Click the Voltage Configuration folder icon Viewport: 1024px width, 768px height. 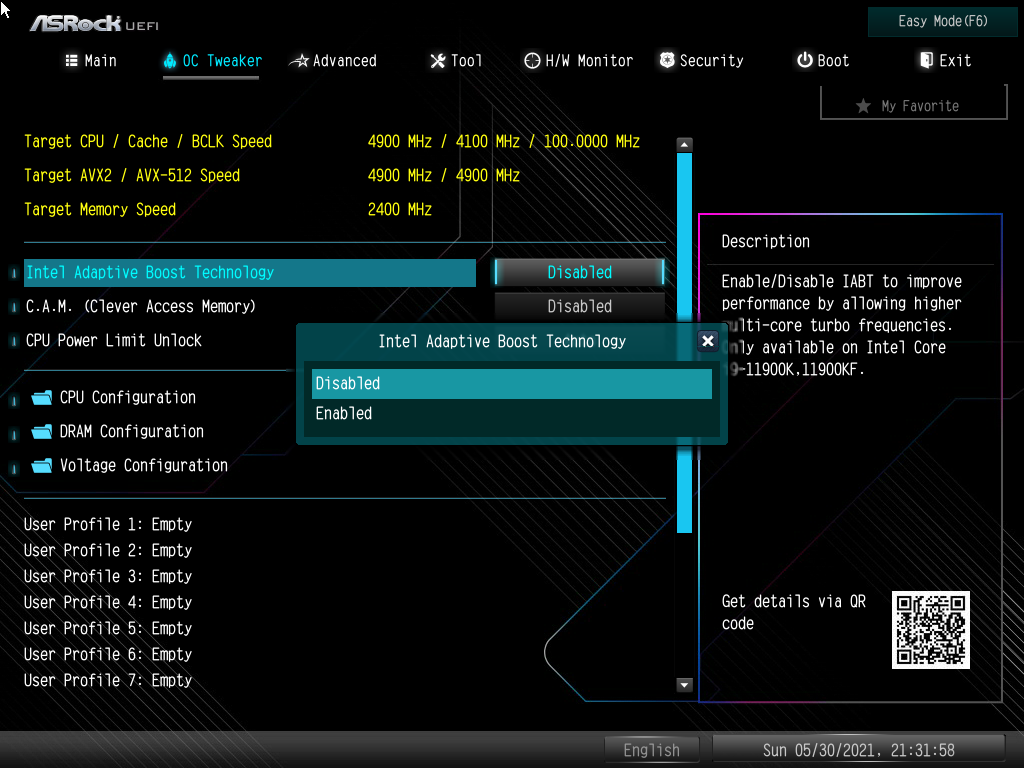pos(41,466)
